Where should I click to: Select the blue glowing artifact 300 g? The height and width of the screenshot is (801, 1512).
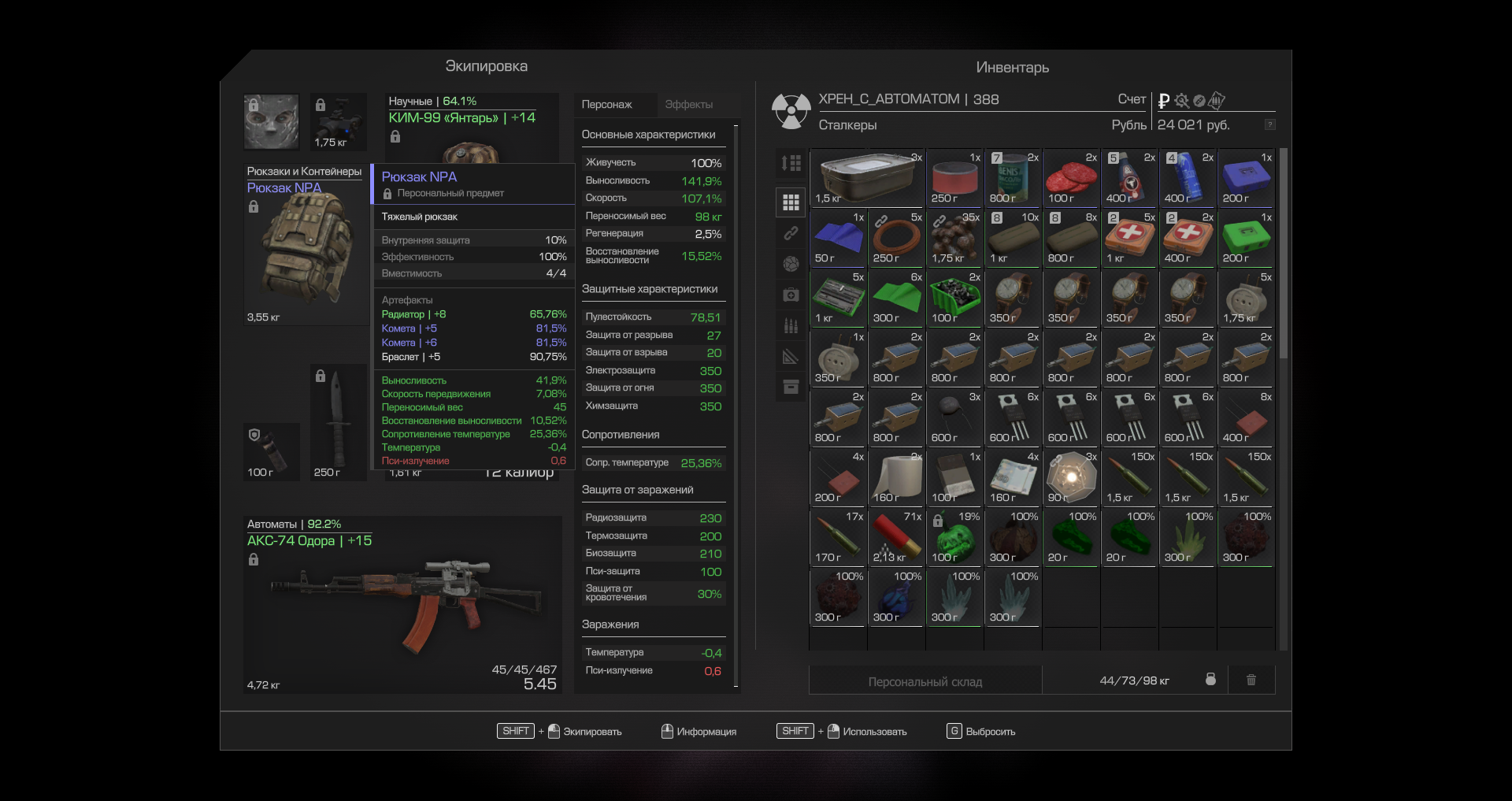(896, 597)
